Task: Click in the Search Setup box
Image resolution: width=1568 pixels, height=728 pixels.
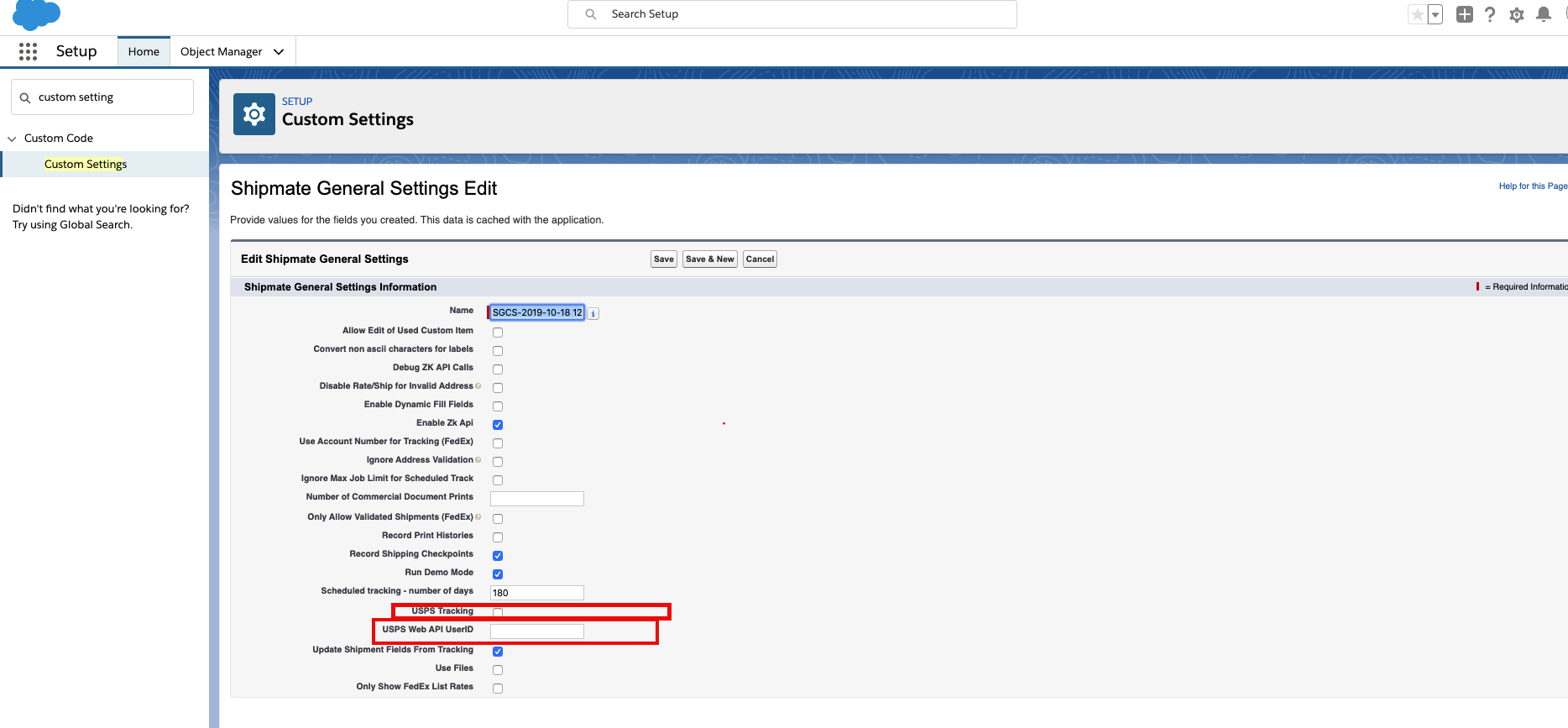Action: click(x=792, y=14)
